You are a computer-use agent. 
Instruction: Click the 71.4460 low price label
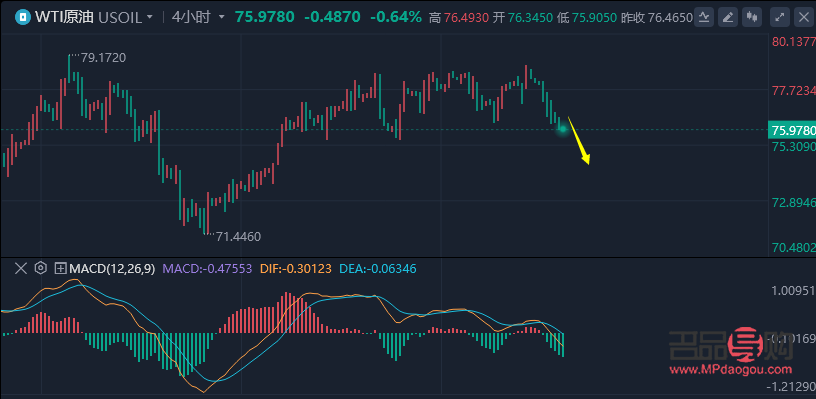point(238,237)
